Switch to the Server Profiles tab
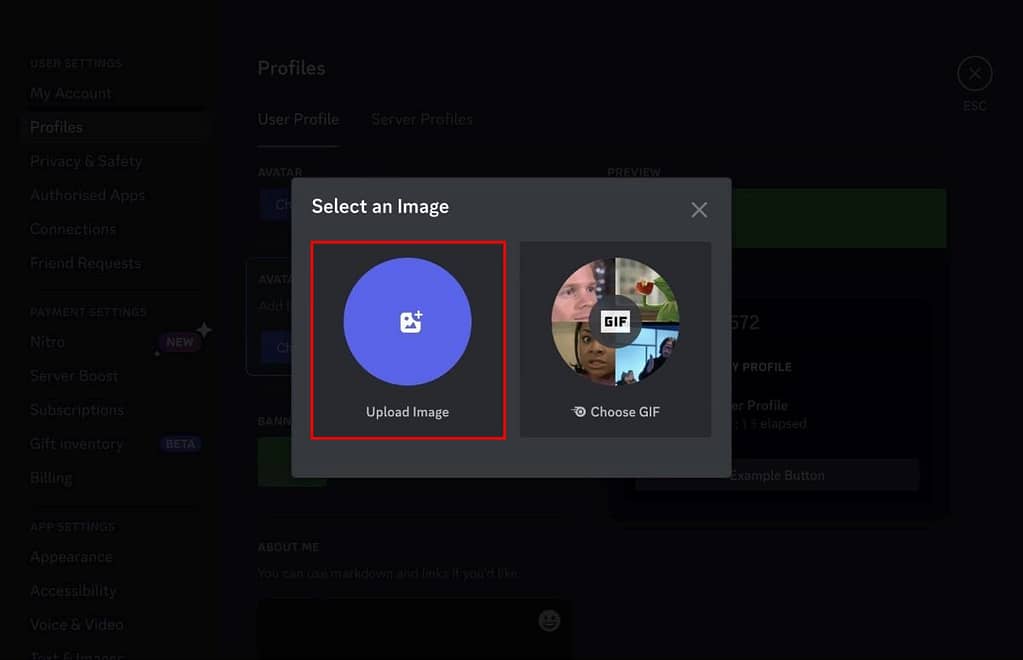 (x=421, y=119)
